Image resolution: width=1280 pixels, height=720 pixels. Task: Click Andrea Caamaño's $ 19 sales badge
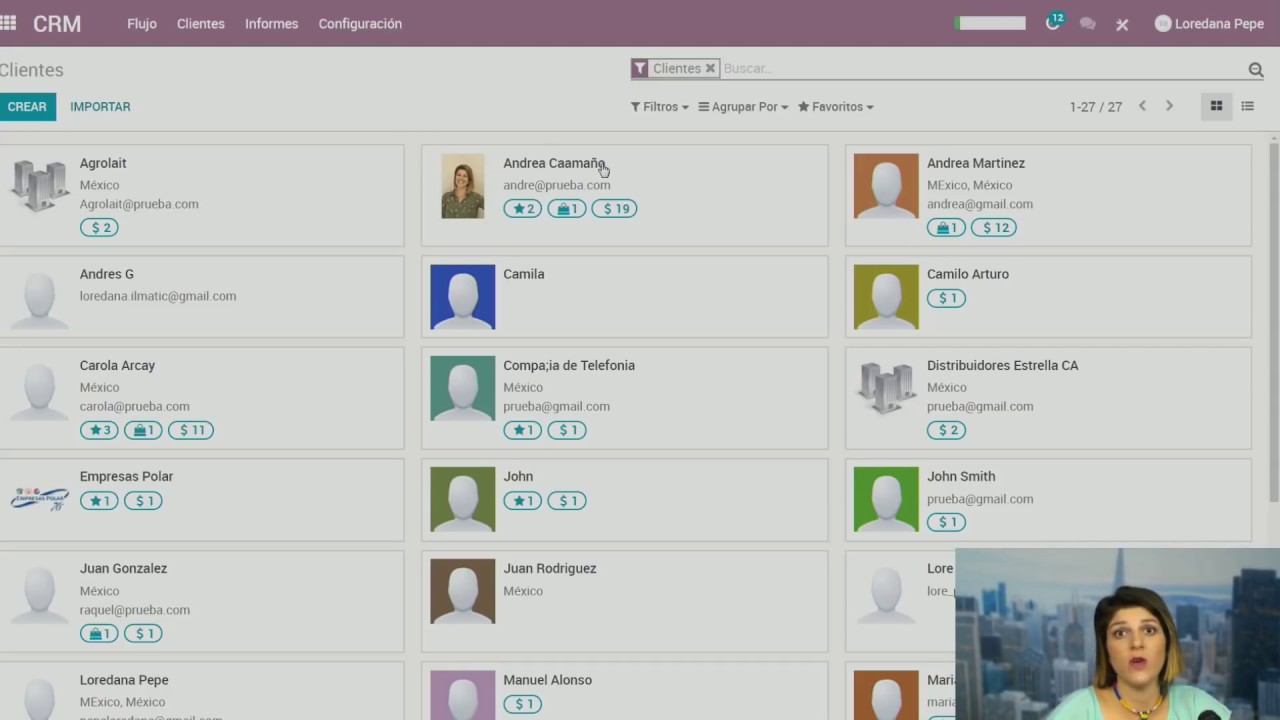(615, 209)
